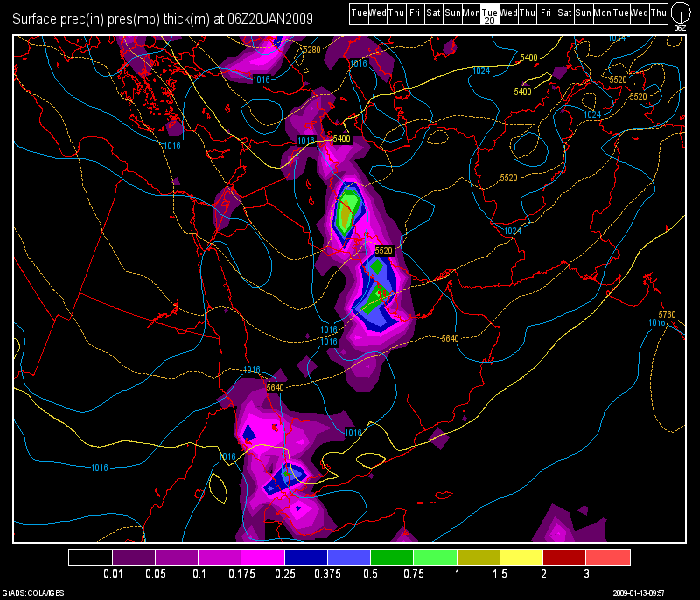Click the bright yellow legend swatch

pos(522,557)
